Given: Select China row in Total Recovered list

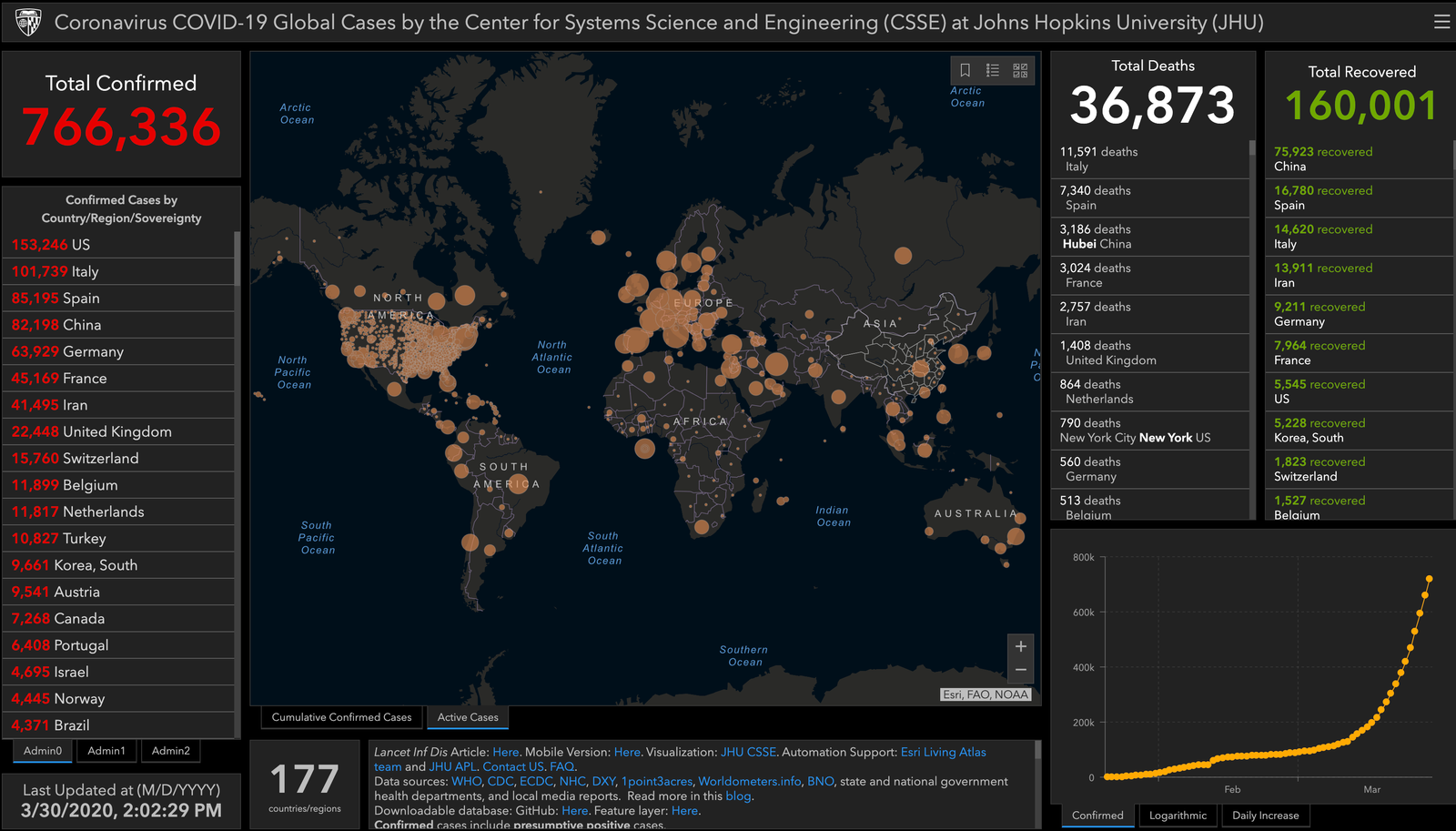Looking at the screenshot, I should pos(1356,159).
